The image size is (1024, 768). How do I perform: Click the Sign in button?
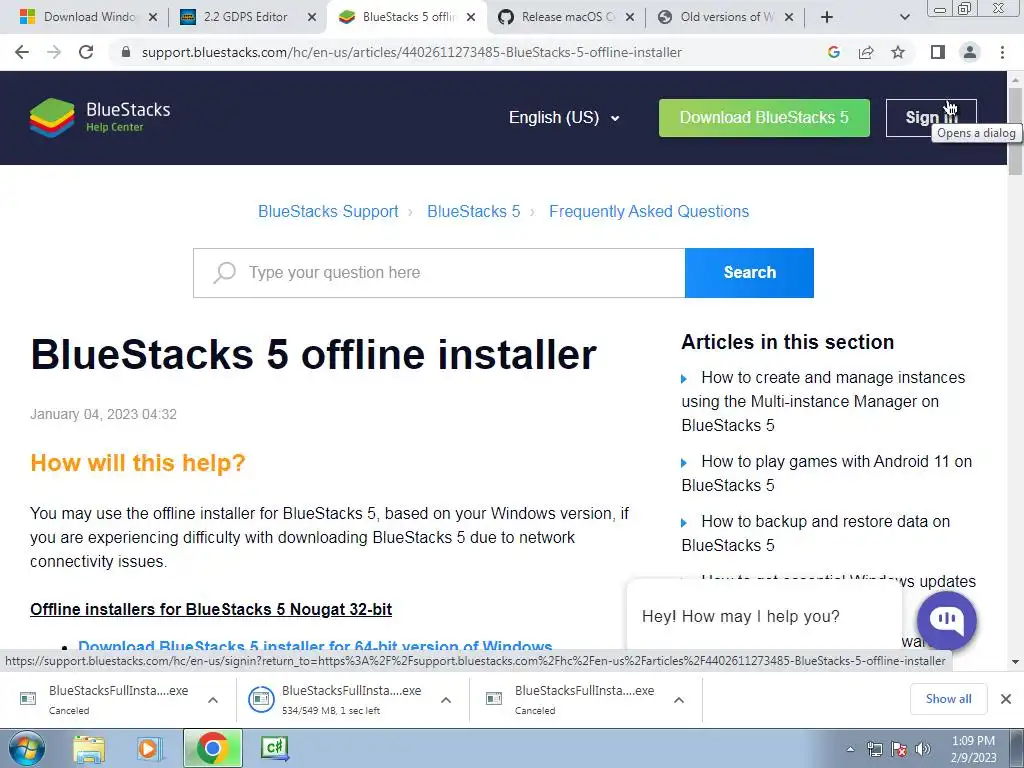click(931, 118)
